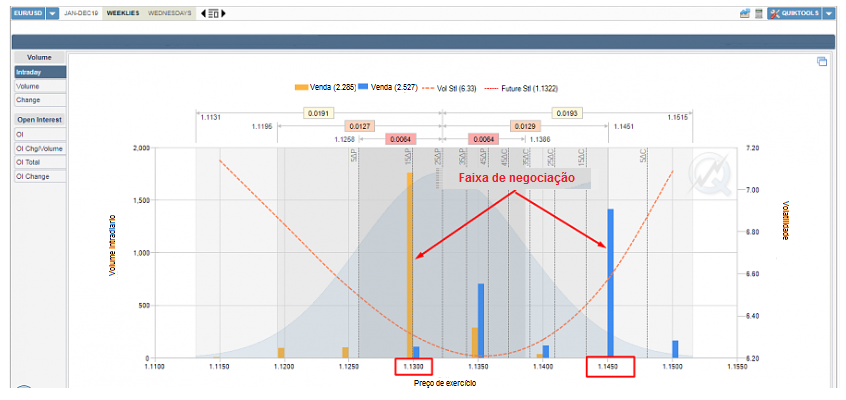Go to previous expiration with left arrow

click(x=204, y=13)
